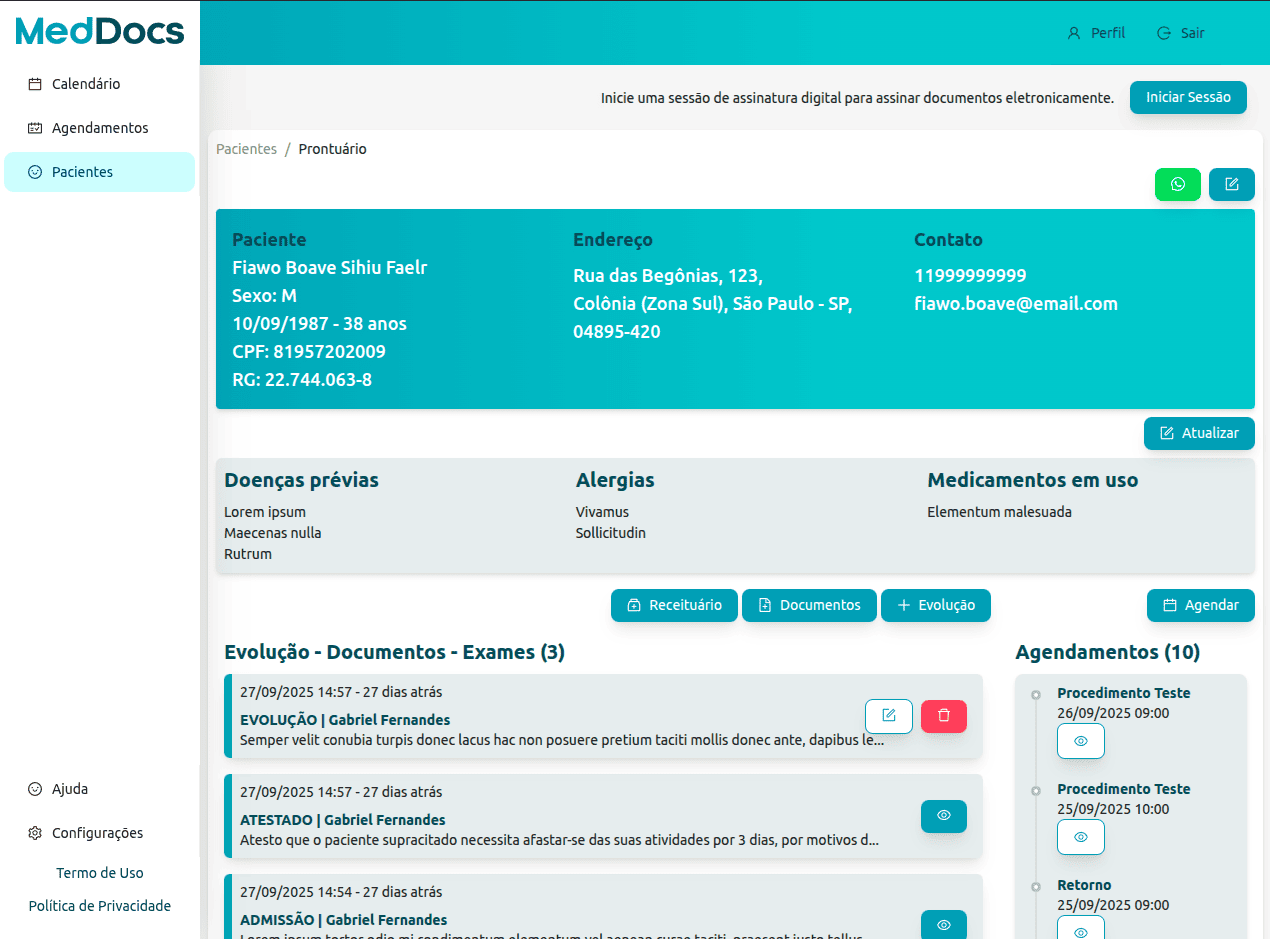Open Configurações from the sidebar

[97, 833]
